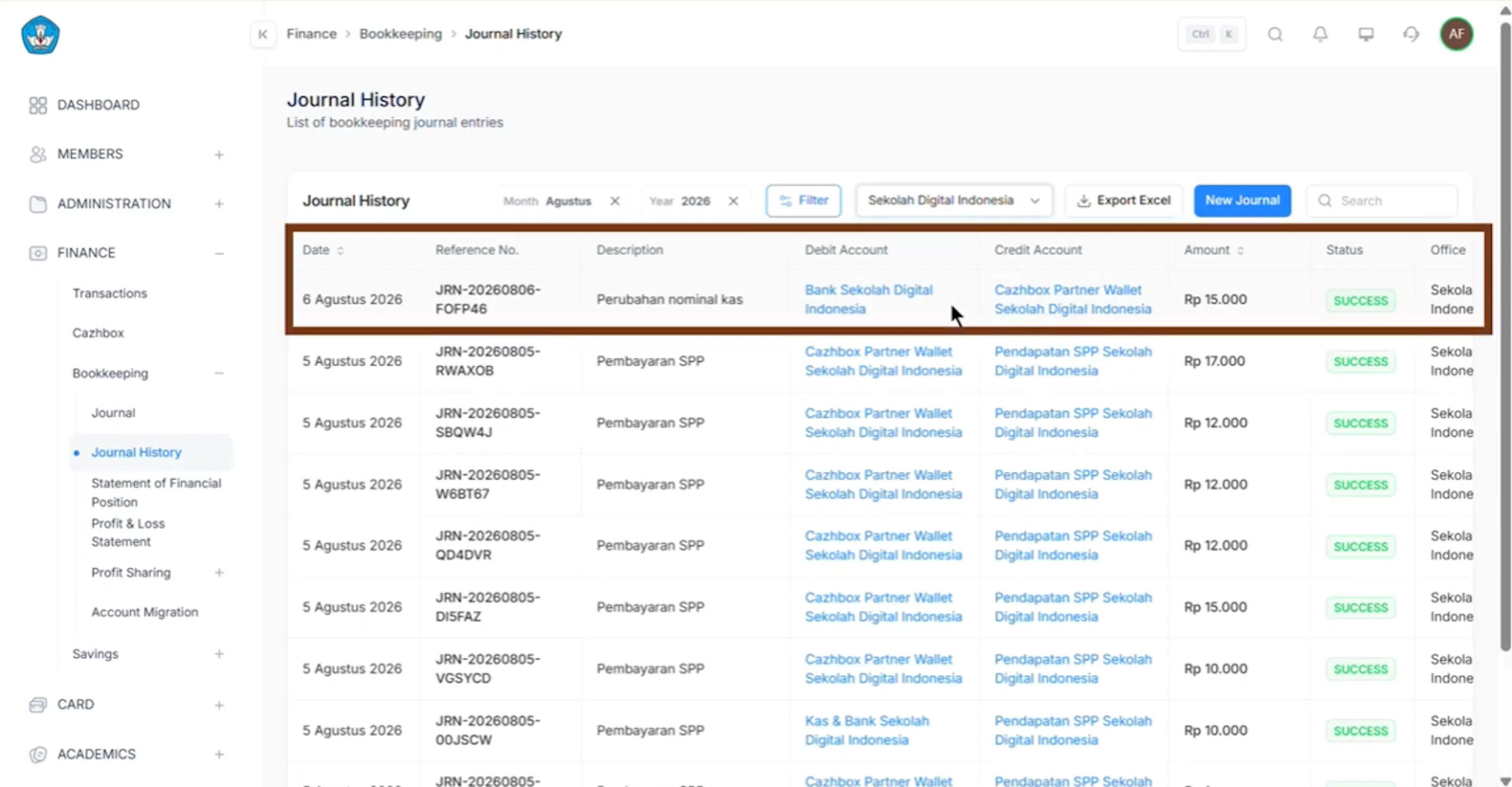Viewport: 1512px width, 787px height.
Task: Open credit account link for JRN-20260805-SBQW4J
Action: coord(1072,423)
